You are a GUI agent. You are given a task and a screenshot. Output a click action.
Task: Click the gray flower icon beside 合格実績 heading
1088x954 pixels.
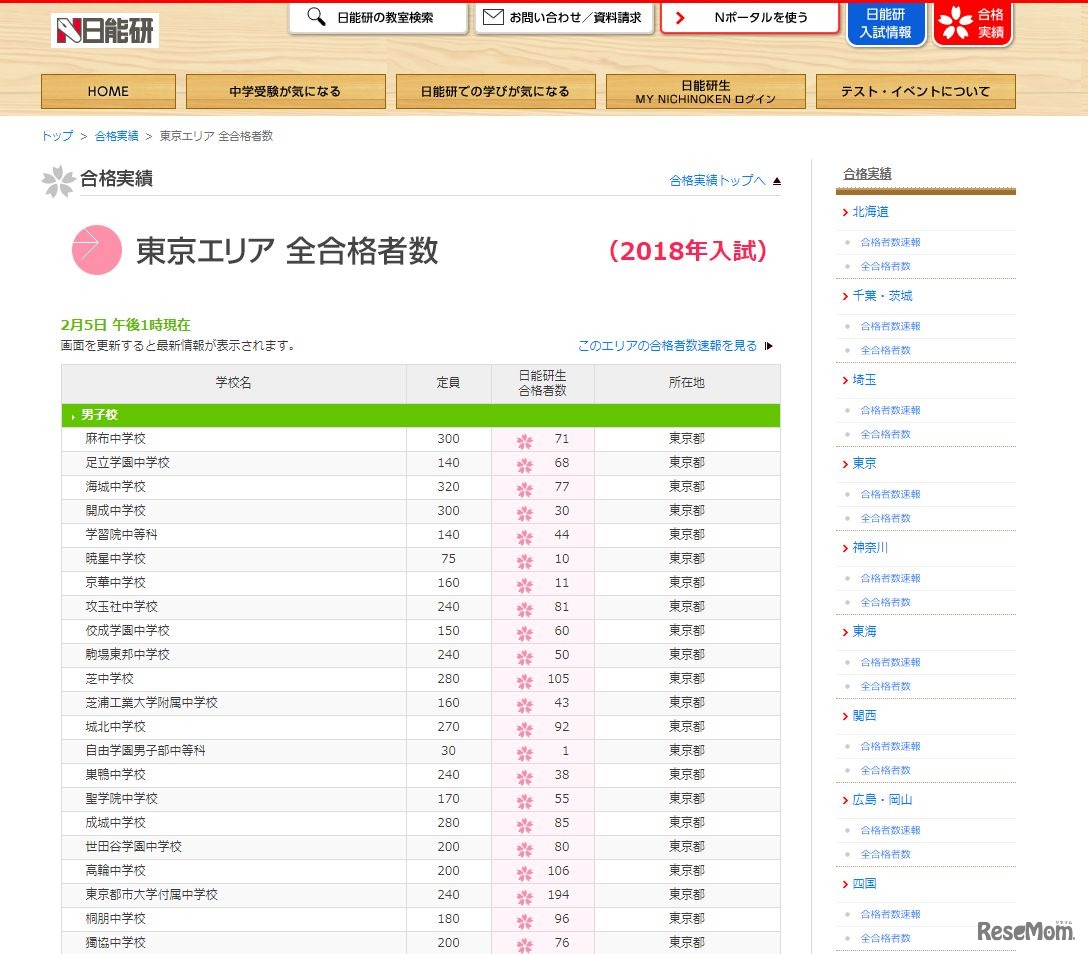[x=58, y=181]
